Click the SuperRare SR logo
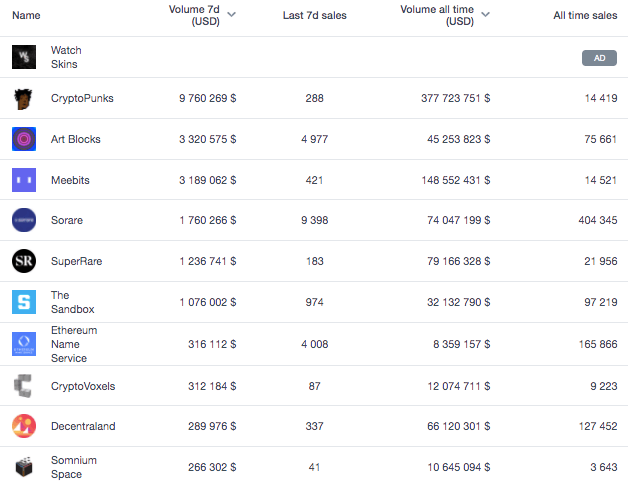This screenshot has width=628, height=484. [24, 261]
